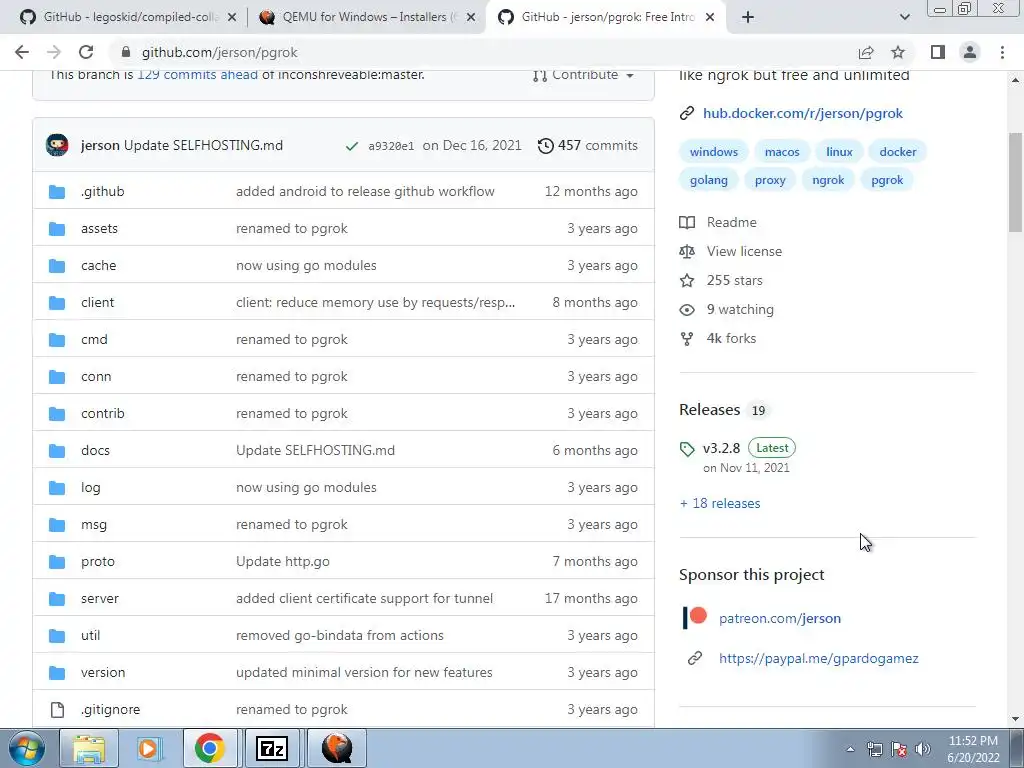Expand the tab search dropdown arrow
1024x768 pixels.
[904, 18]
